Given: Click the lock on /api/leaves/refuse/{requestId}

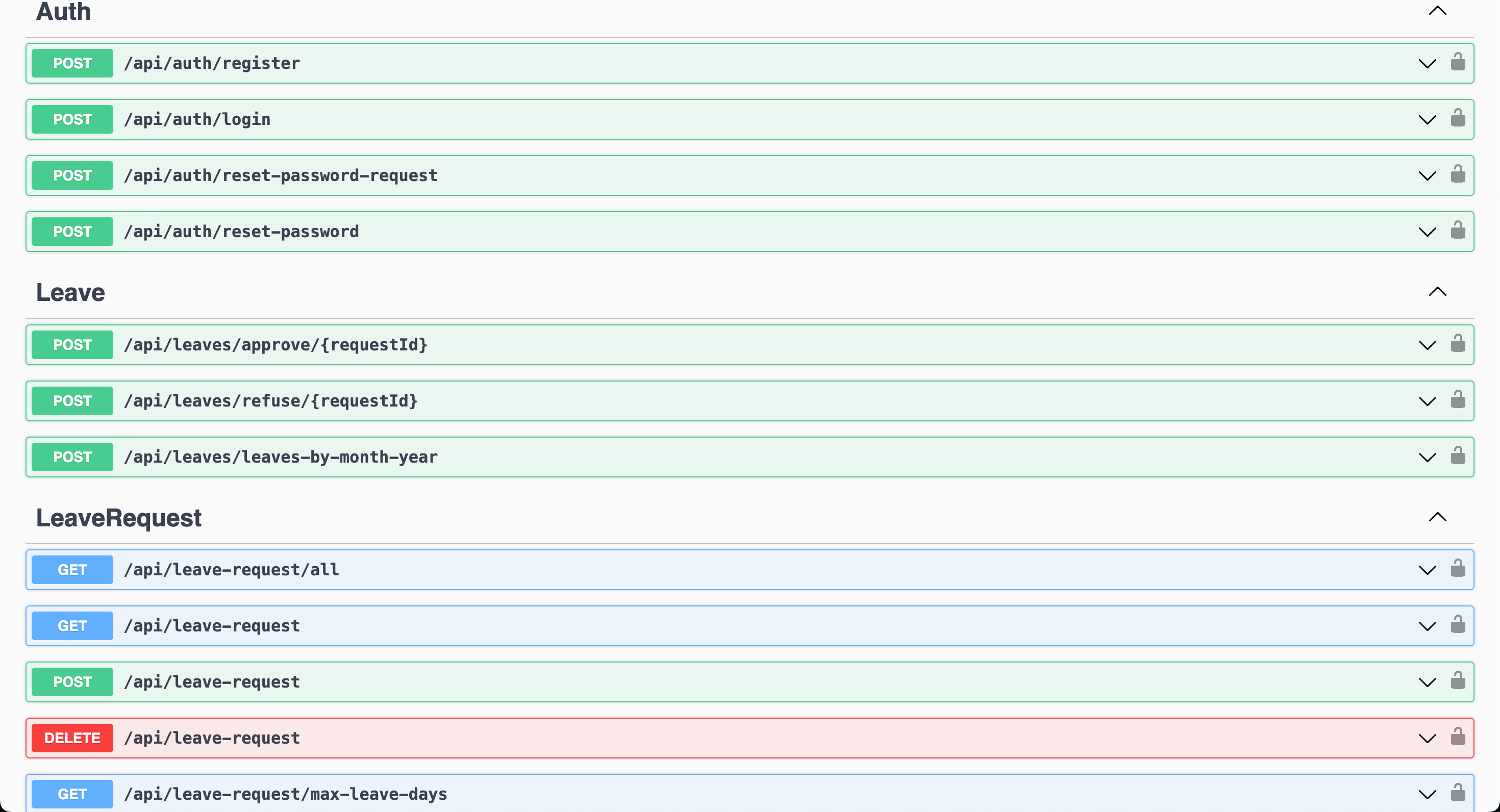Looking at the screenshot, I should [1458, 400].
